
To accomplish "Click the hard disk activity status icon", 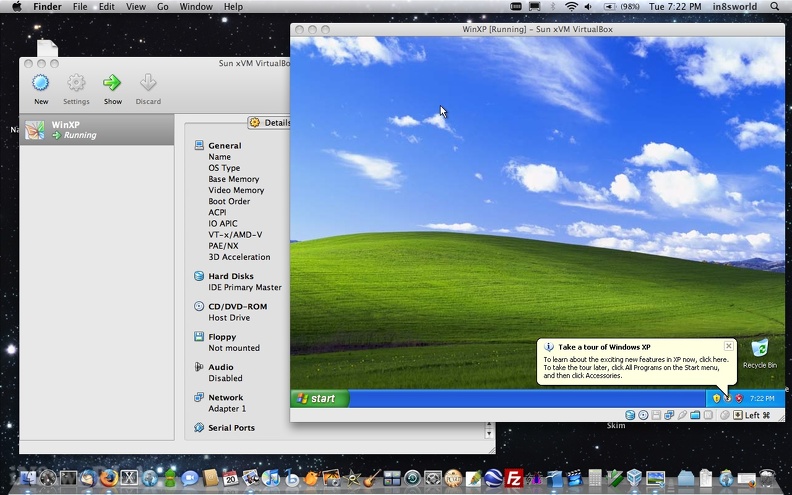I will click(x=630, y=415).
